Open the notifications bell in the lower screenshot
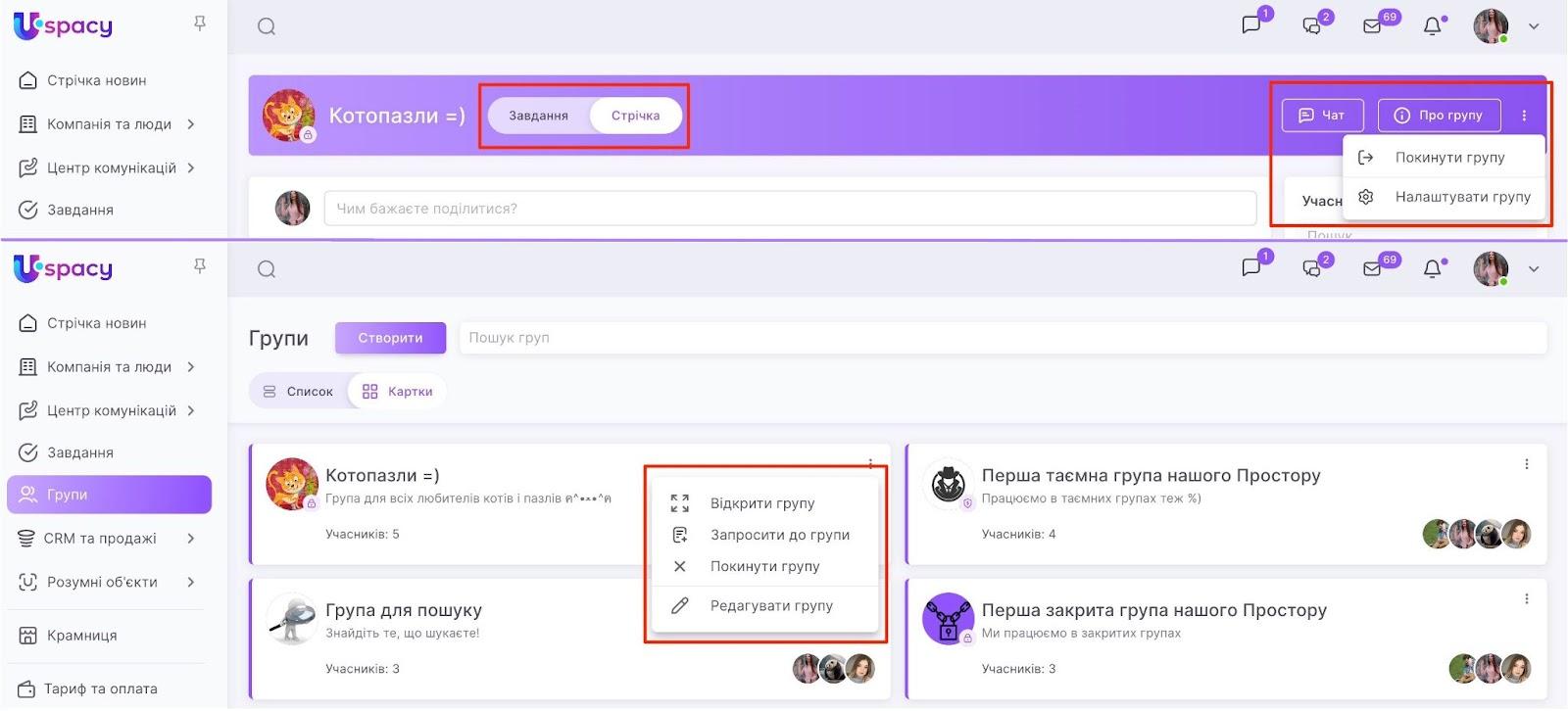The image size is (1568, 711). (1433, 269)
